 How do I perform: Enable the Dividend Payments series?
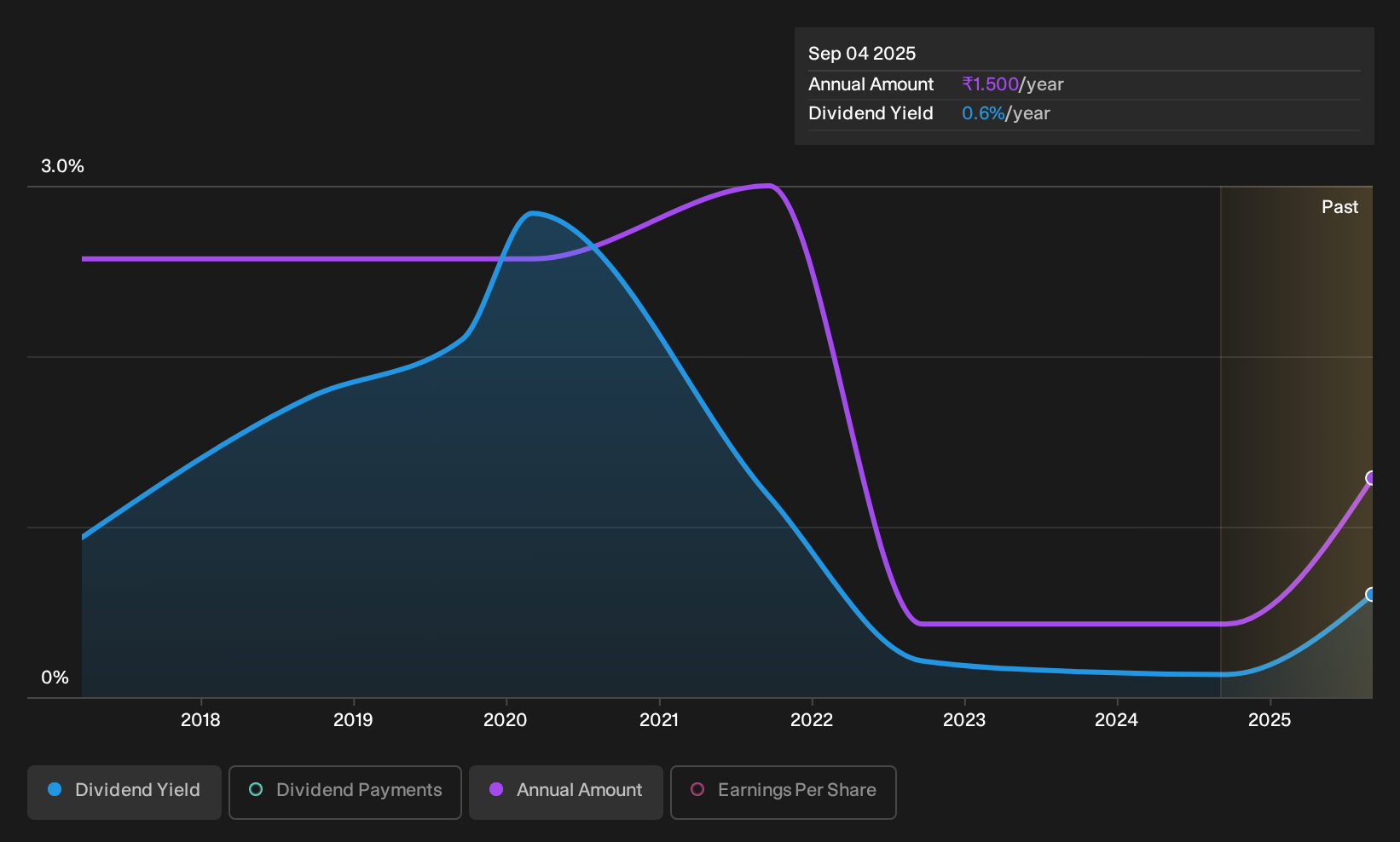[345, 792]
